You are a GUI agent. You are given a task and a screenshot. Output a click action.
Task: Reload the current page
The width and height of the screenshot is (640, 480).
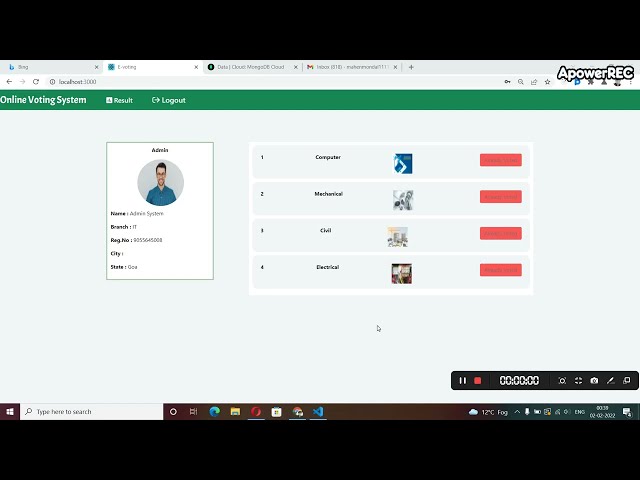point(36,82)
